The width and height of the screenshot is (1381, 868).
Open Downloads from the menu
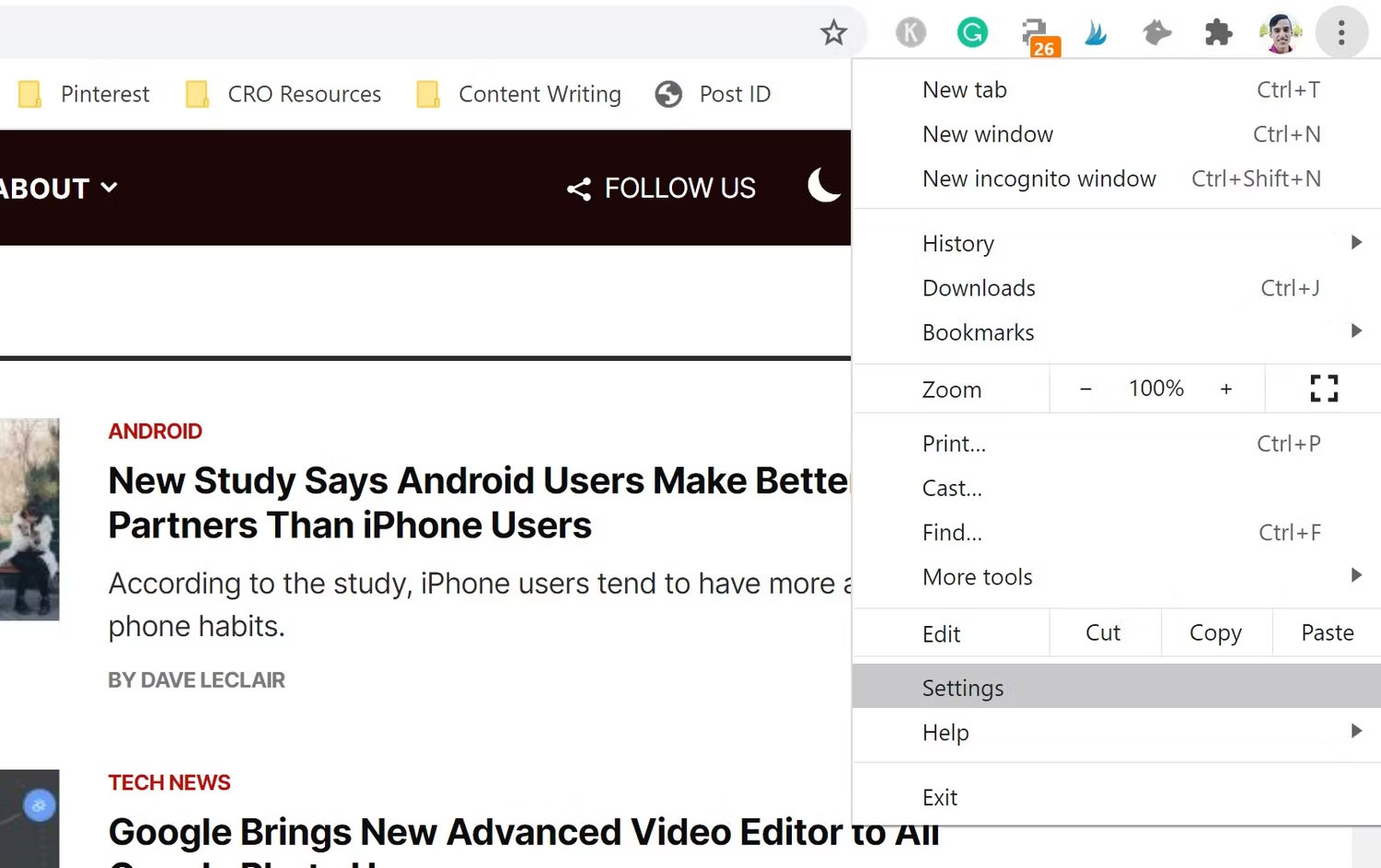[x=1117, y=288]
